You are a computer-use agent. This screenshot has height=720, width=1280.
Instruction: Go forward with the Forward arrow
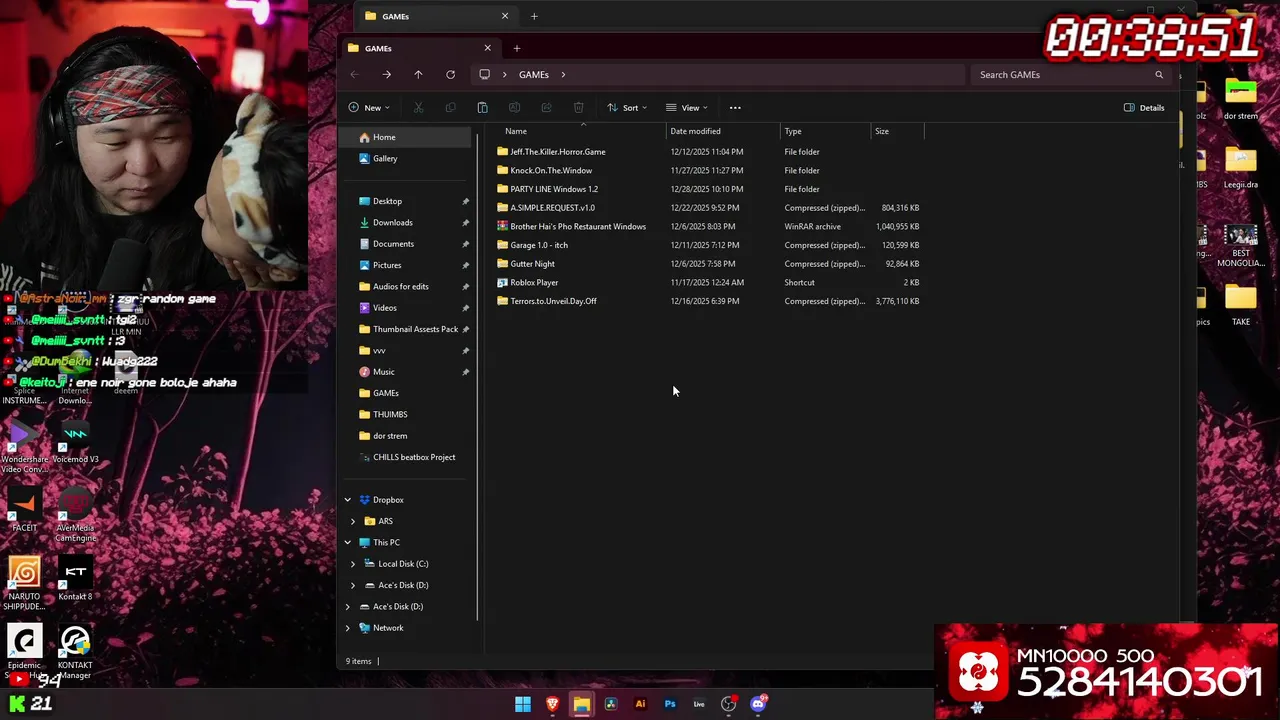[386, 75]
